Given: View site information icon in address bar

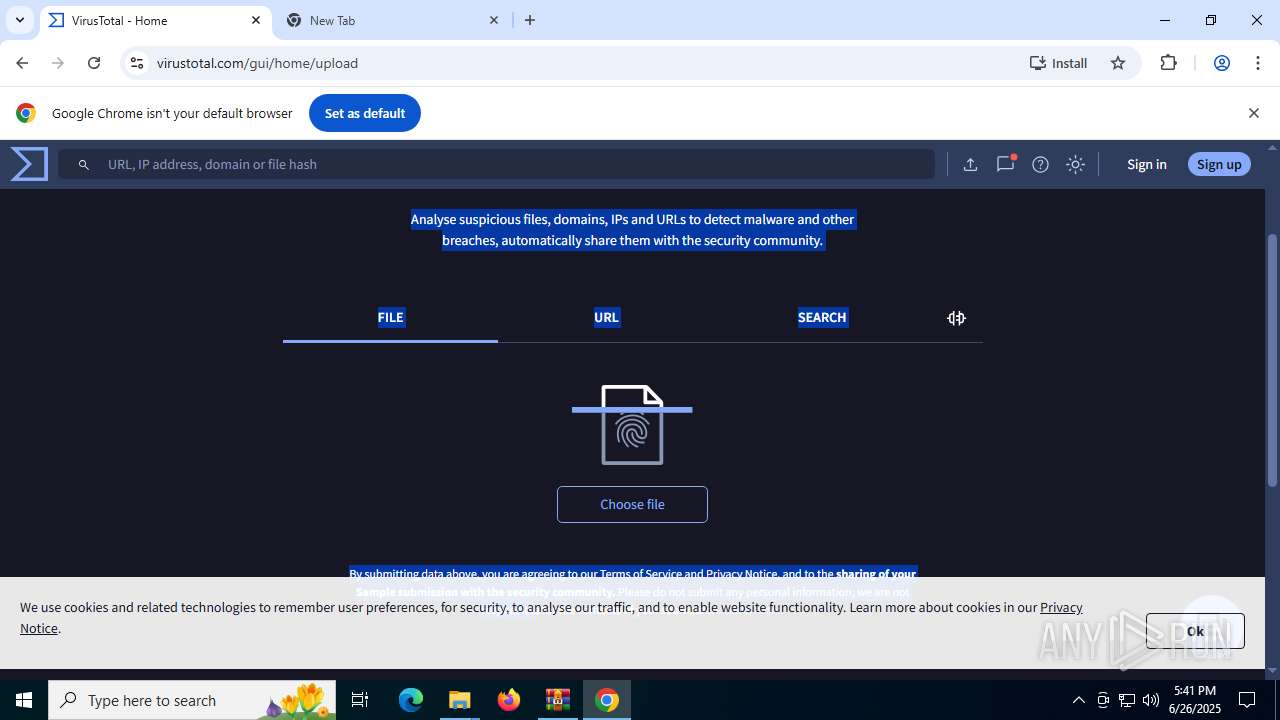Looking at the screenshot, I should (137, 63).
